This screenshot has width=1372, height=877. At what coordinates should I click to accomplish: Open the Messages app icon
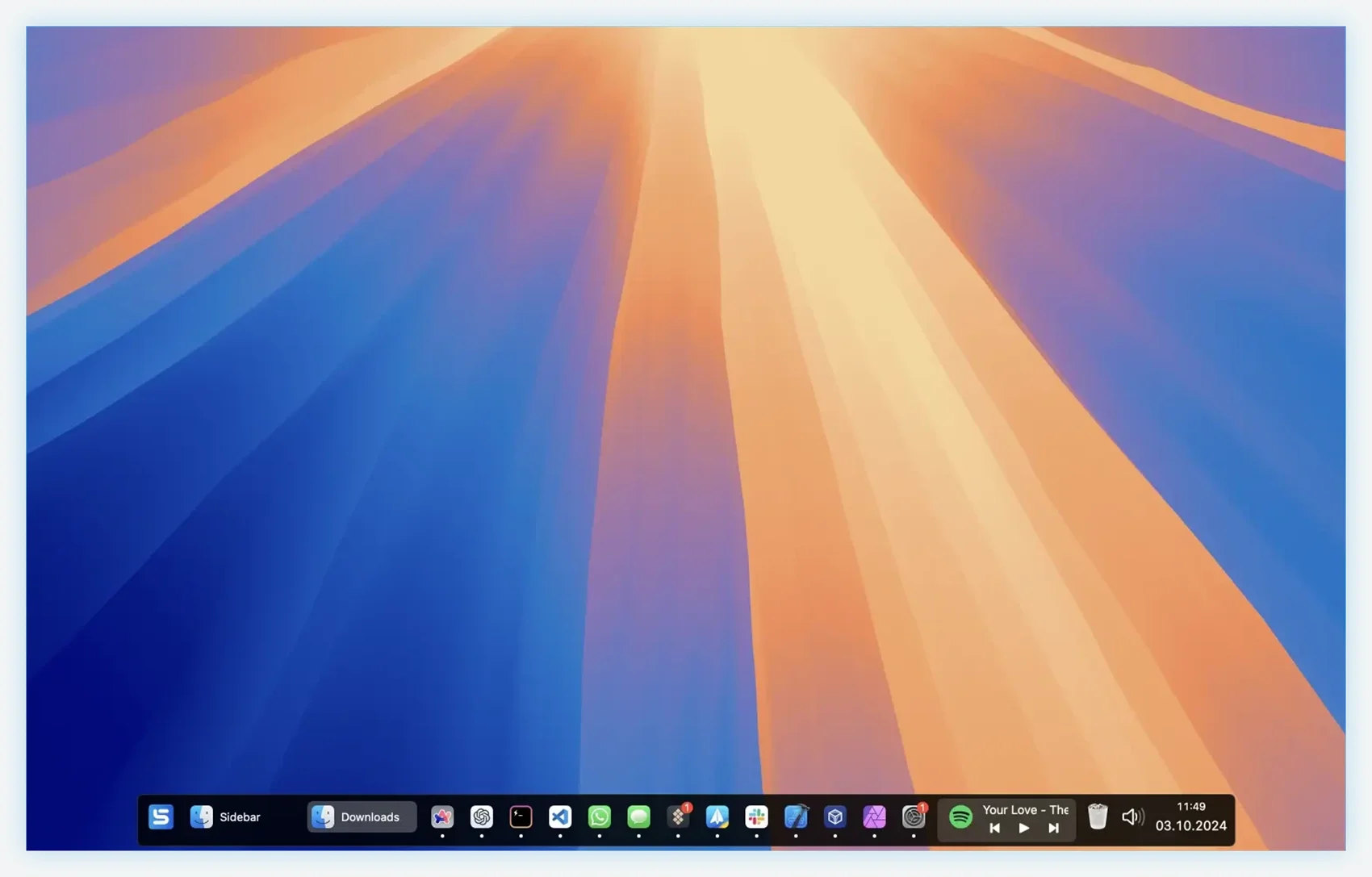coord(639,817)
